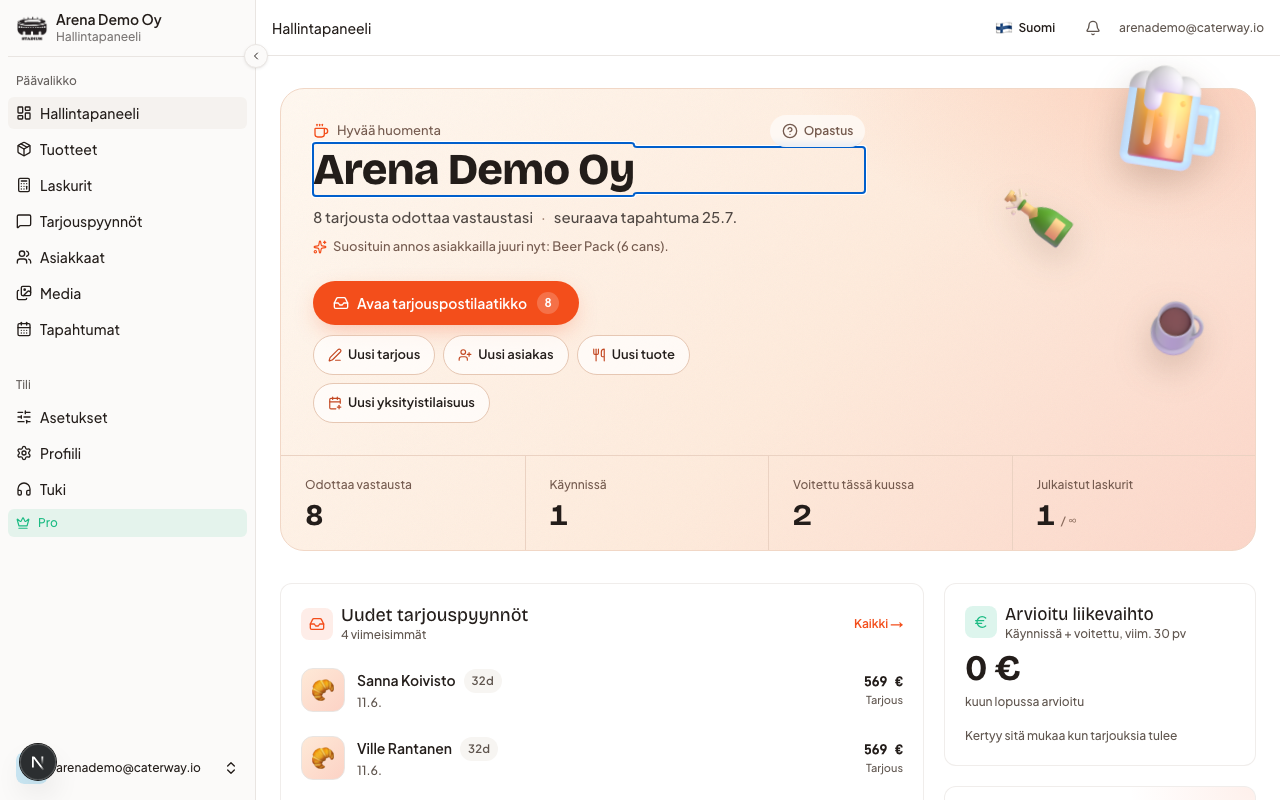Click the euro icon in Arvioitu liikevaihto
The image size is (1280, 800).
click(981, 622)
